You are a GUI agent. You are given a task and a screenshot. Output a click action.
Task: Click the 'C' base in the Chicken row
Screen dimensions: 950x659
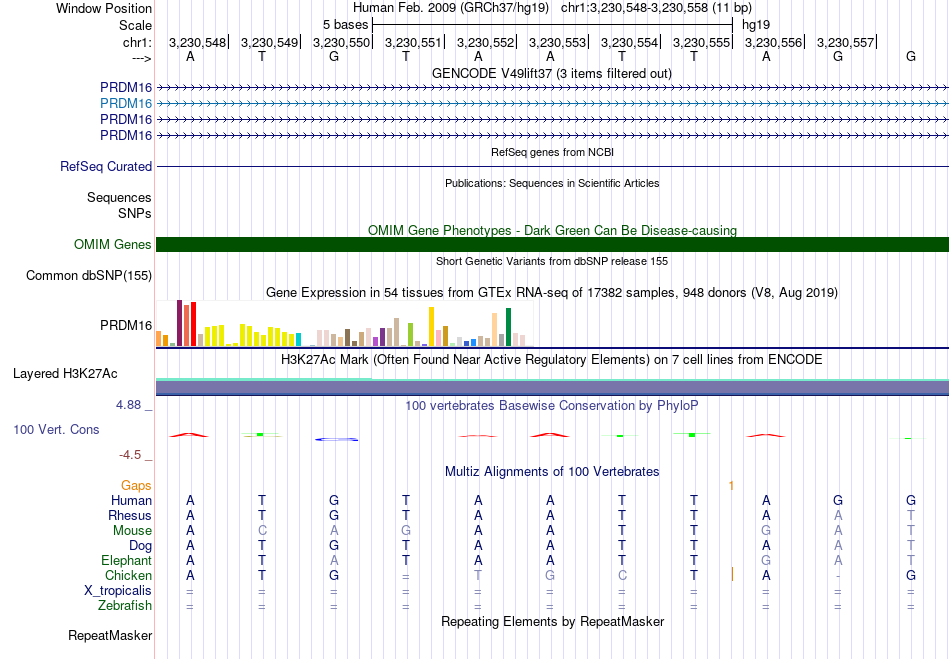point(622,575)
